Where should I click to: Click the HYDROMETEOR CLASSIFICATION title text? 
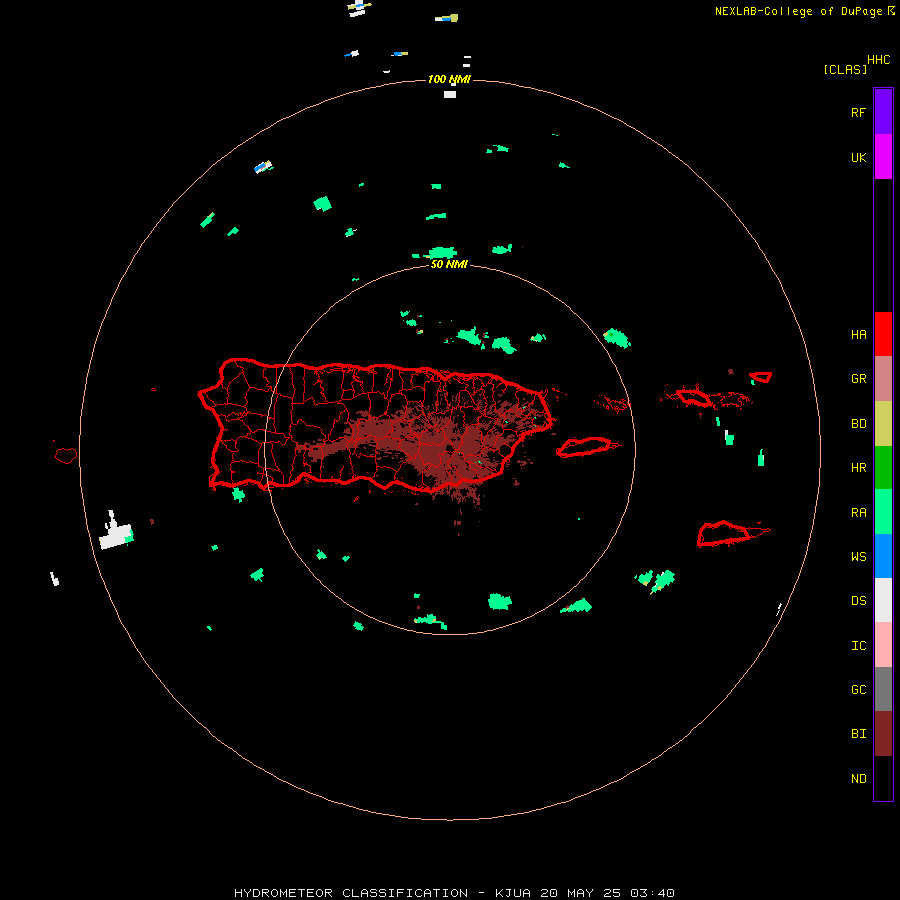(351, 893)
